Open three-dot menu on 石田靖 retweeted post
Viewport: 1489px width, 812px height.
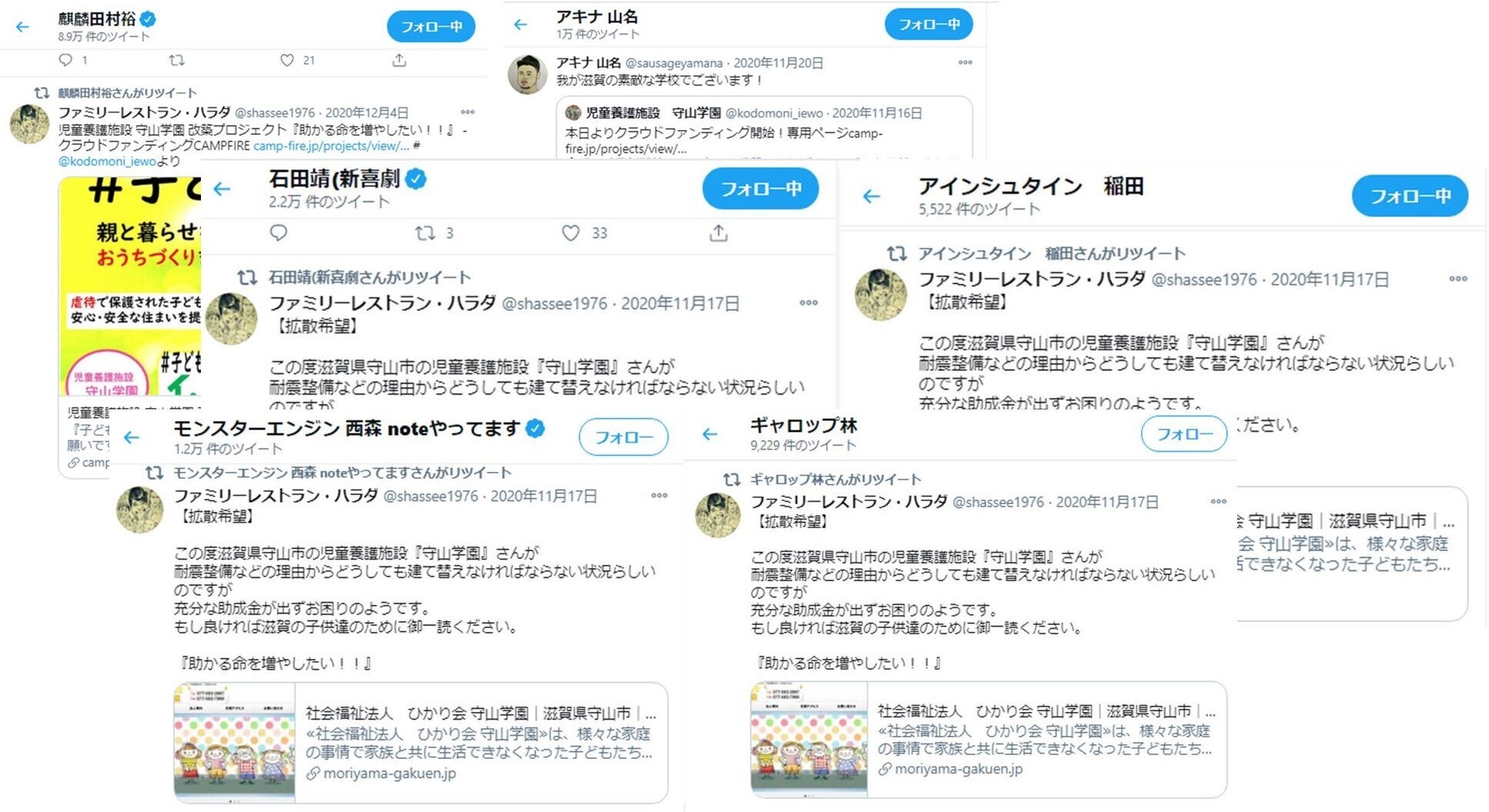808,302
